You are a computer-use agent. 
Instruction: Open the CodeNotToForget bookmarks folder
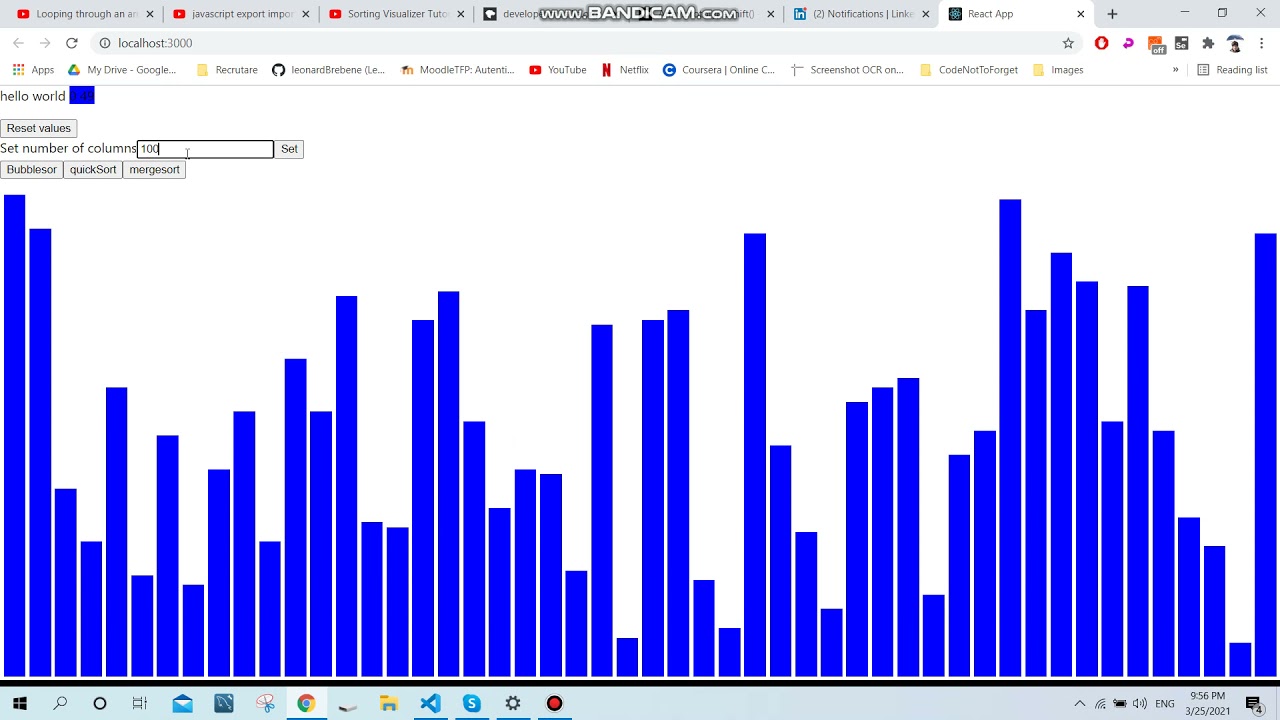tap(968, 70)
